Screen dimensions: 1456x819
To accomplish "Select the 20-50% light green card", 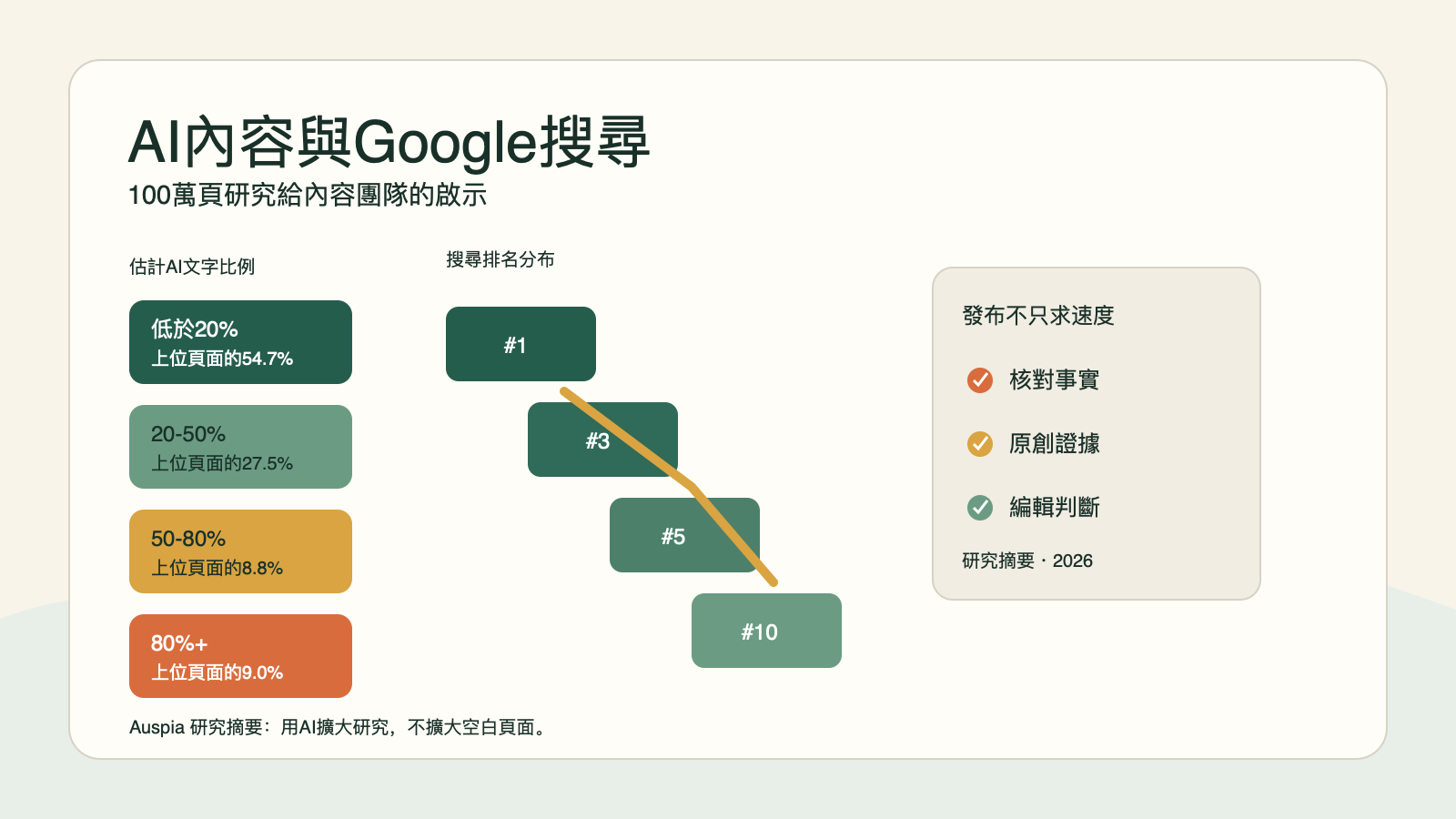I will click(240, 447).
